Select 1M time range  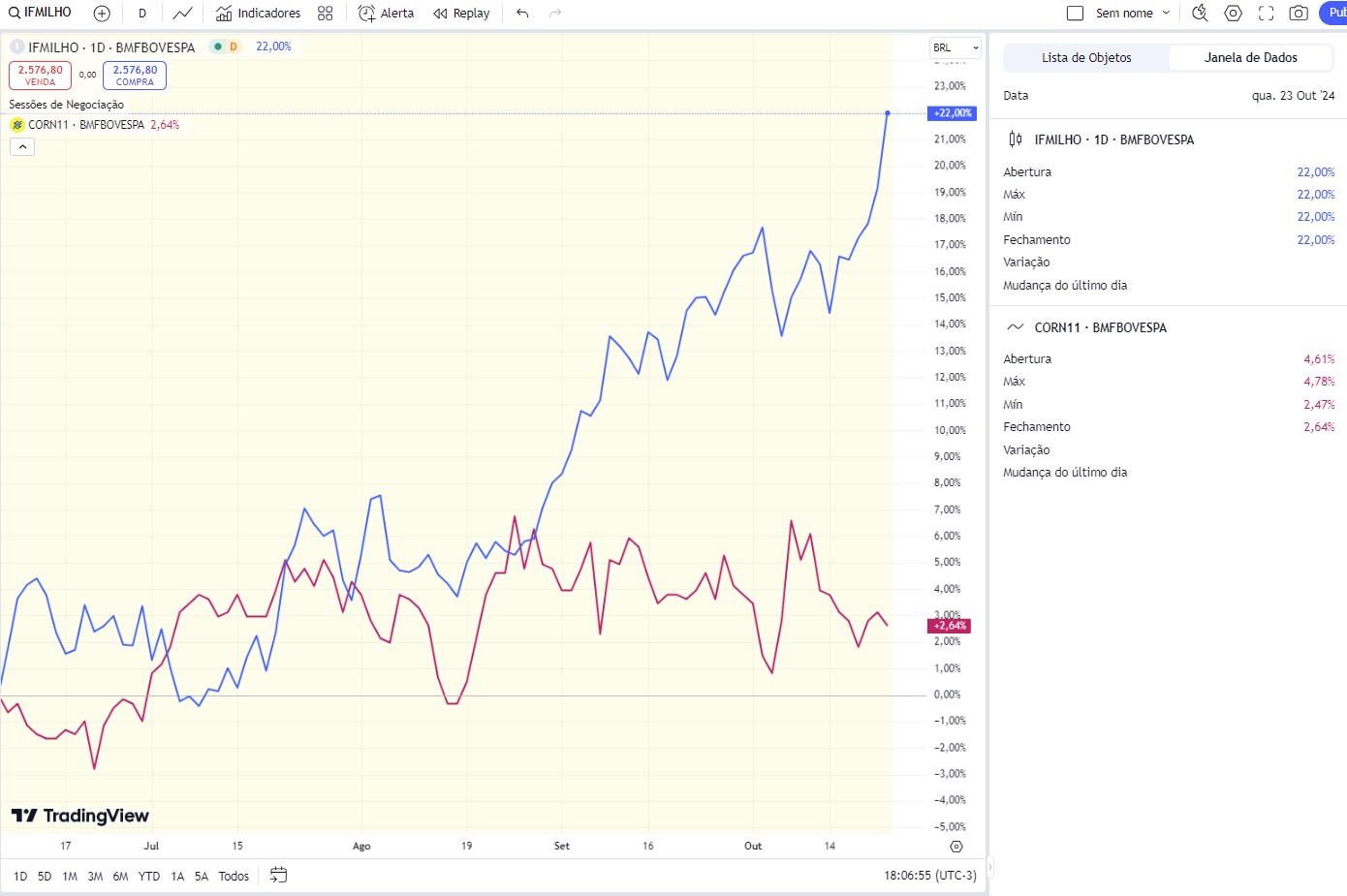click(x=70, y=877)
